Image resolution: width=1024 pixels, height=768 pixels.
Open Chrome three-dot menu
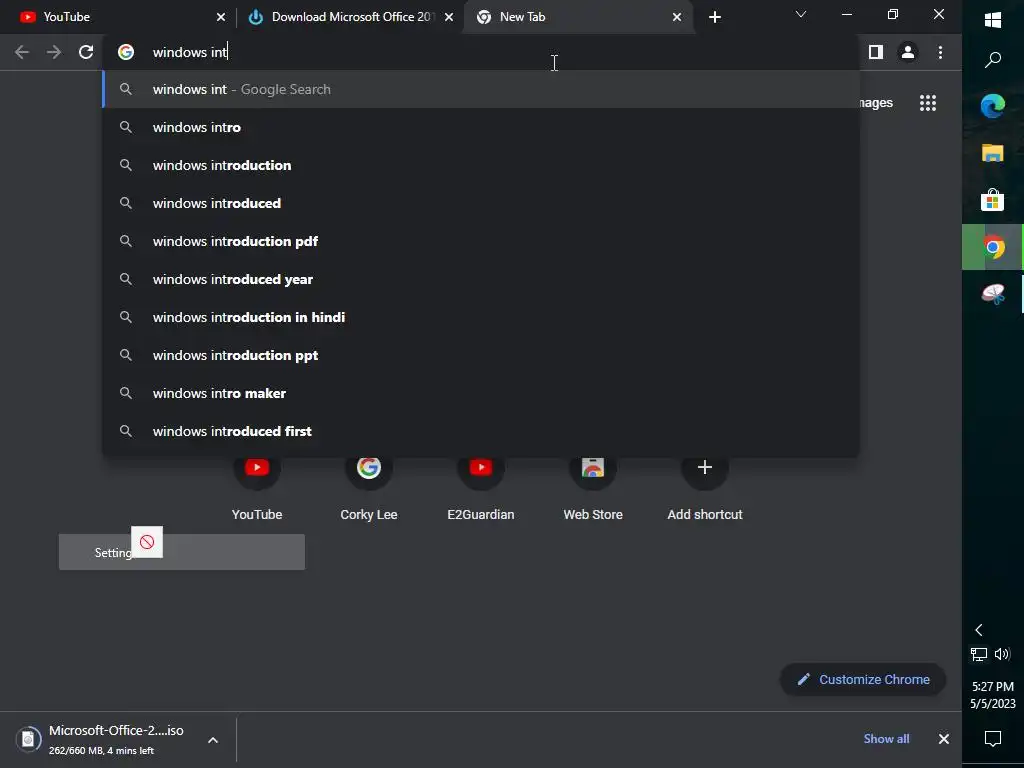(940, 52)
